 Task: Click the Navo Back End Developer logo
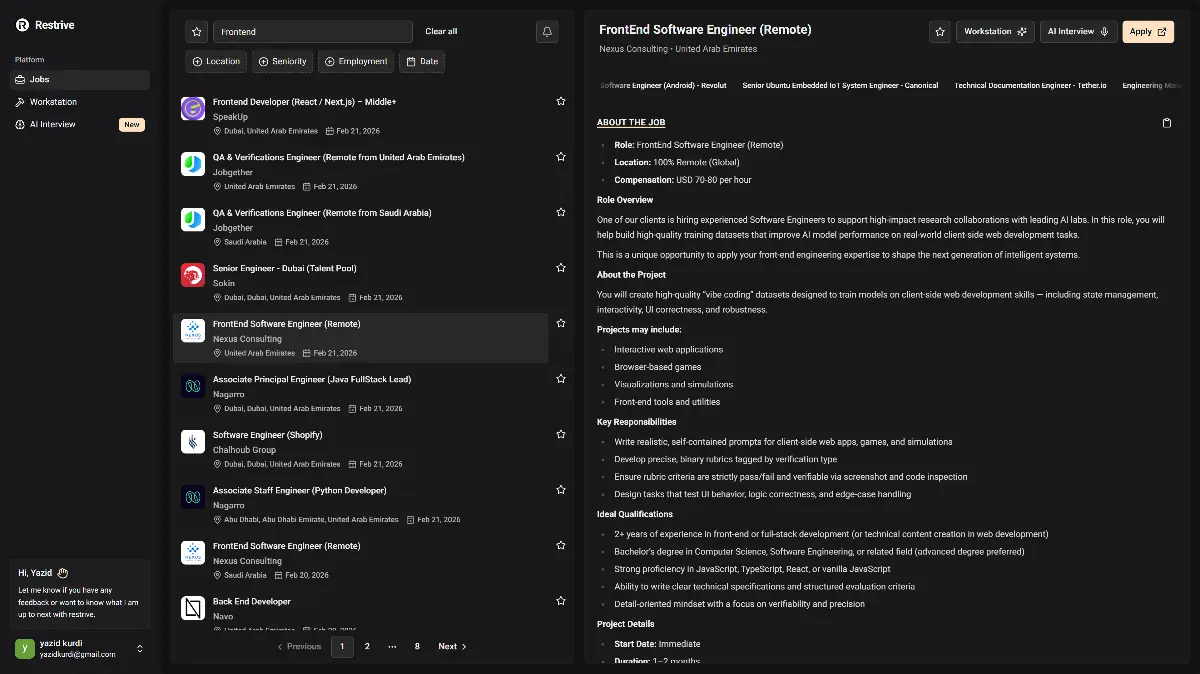tap(193, 607)
